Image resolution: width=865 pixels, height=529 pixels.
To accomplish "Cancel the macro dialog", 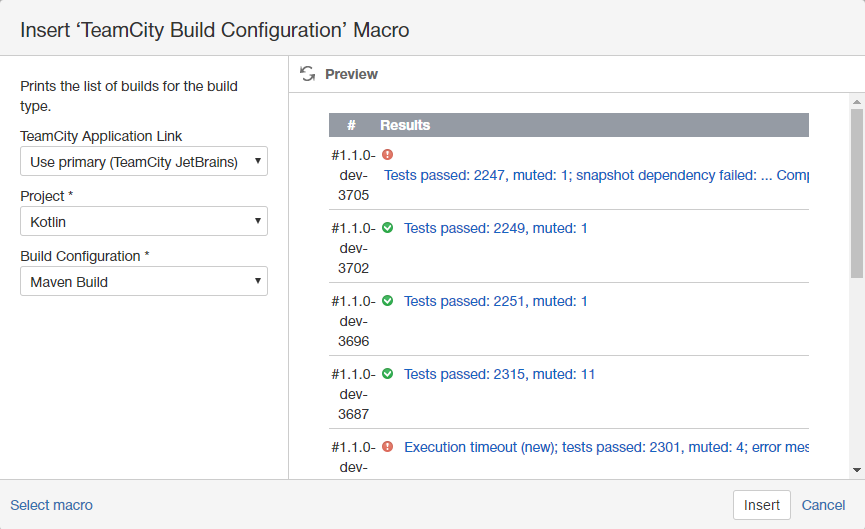I will point(823,505).
